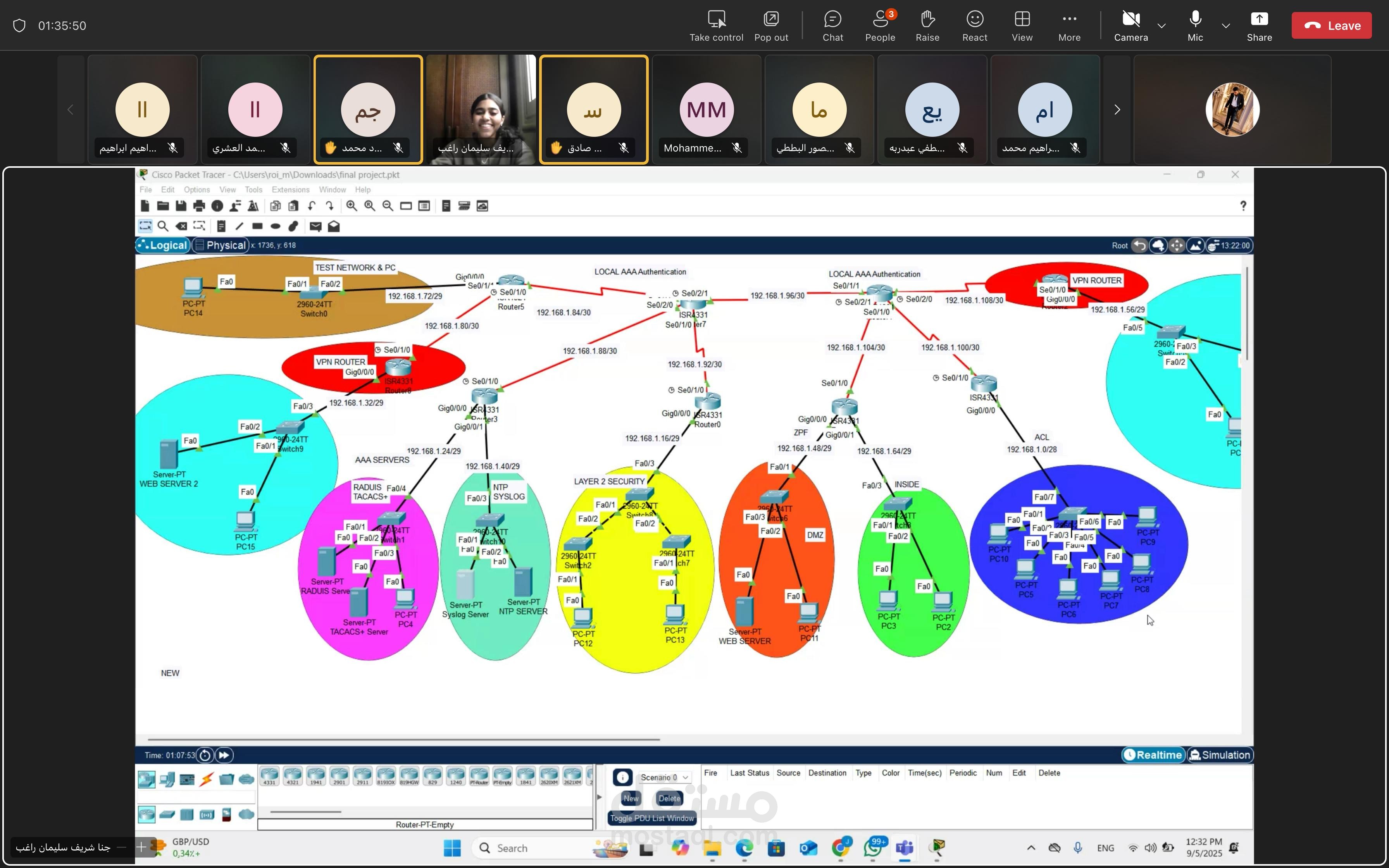
Task: Click the Add Complex PDU open envelope icon
Action: click(x=334, y=226)
